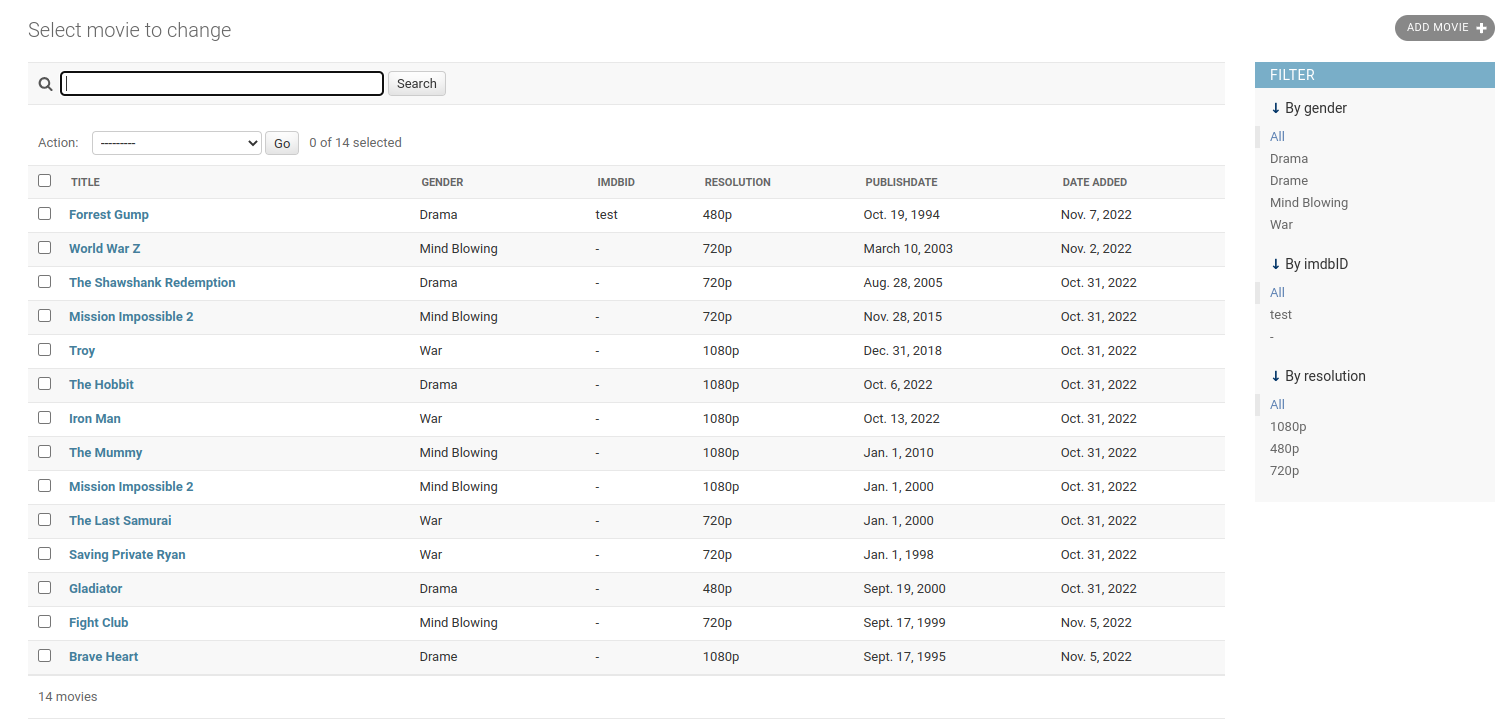Filter gender by Mind Blowing
This screenshot has height=719, width=1501.
click(1309, 203)
